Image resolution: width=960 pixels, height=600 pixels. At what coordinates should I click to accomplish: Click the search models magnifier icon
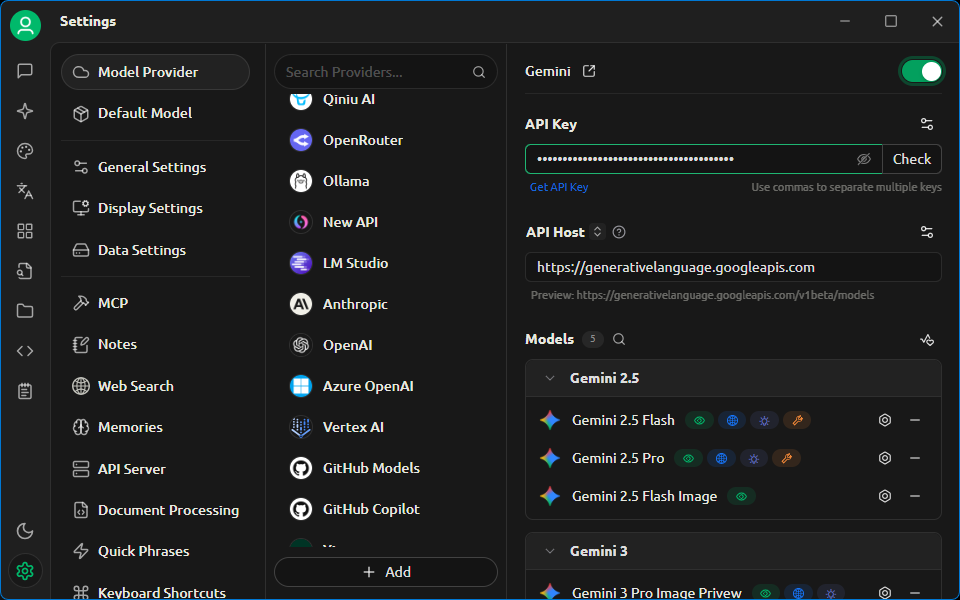pyautogui.click(x=619, y=339)
